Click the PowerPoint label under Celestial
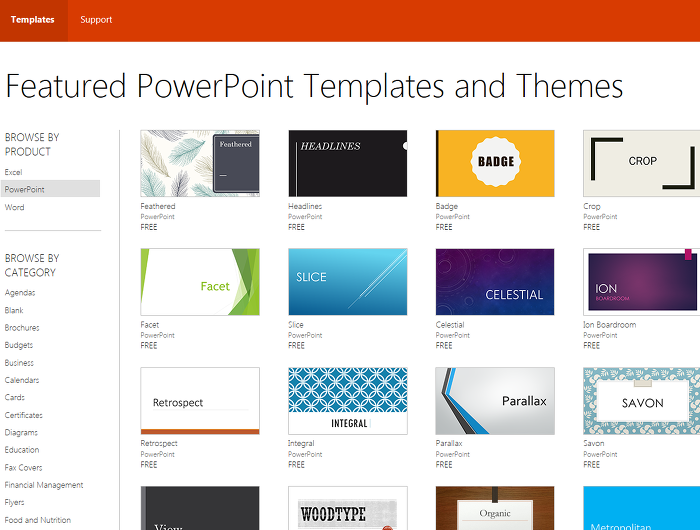700x530 pixels. (x=452, y=335)
